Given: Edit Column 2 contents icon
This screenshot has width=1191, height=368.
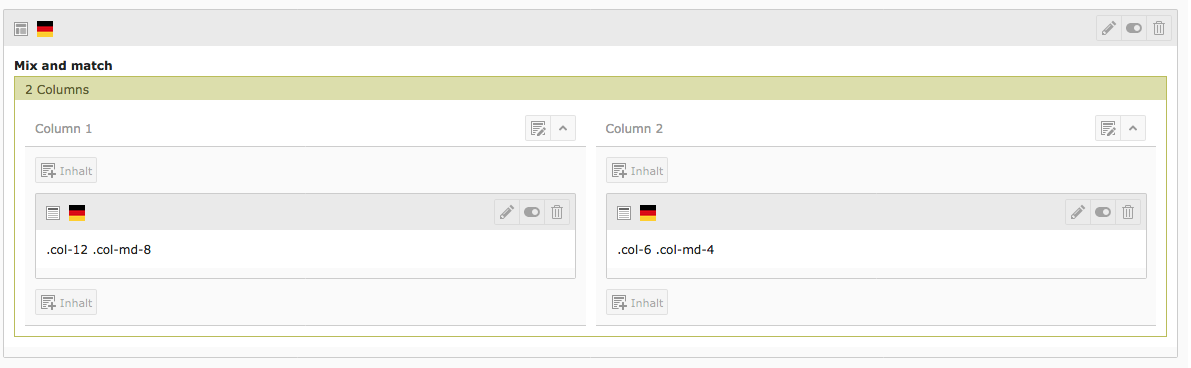Looking at the screenshot, I should tap(1108, 128).
